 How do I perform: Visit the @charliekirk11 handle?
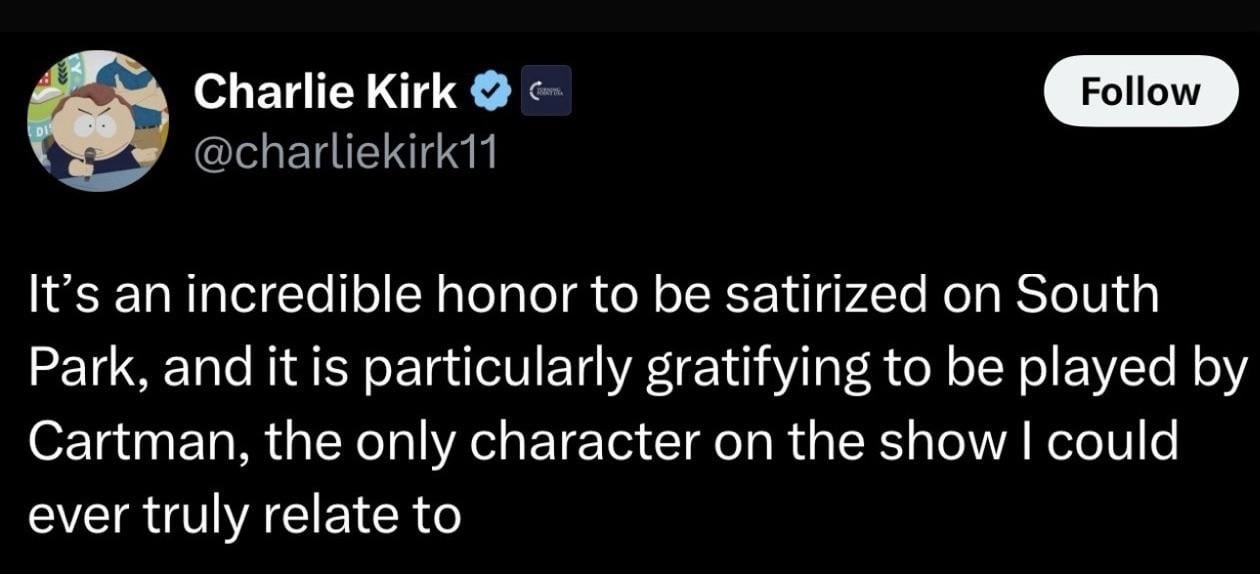click(x=346, y=153)
